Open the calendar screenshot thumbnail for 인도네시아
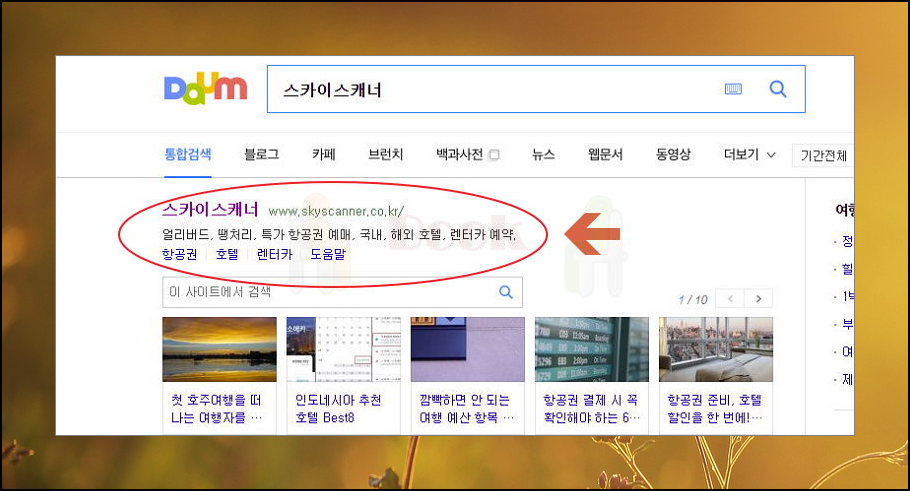 [344, 349]
